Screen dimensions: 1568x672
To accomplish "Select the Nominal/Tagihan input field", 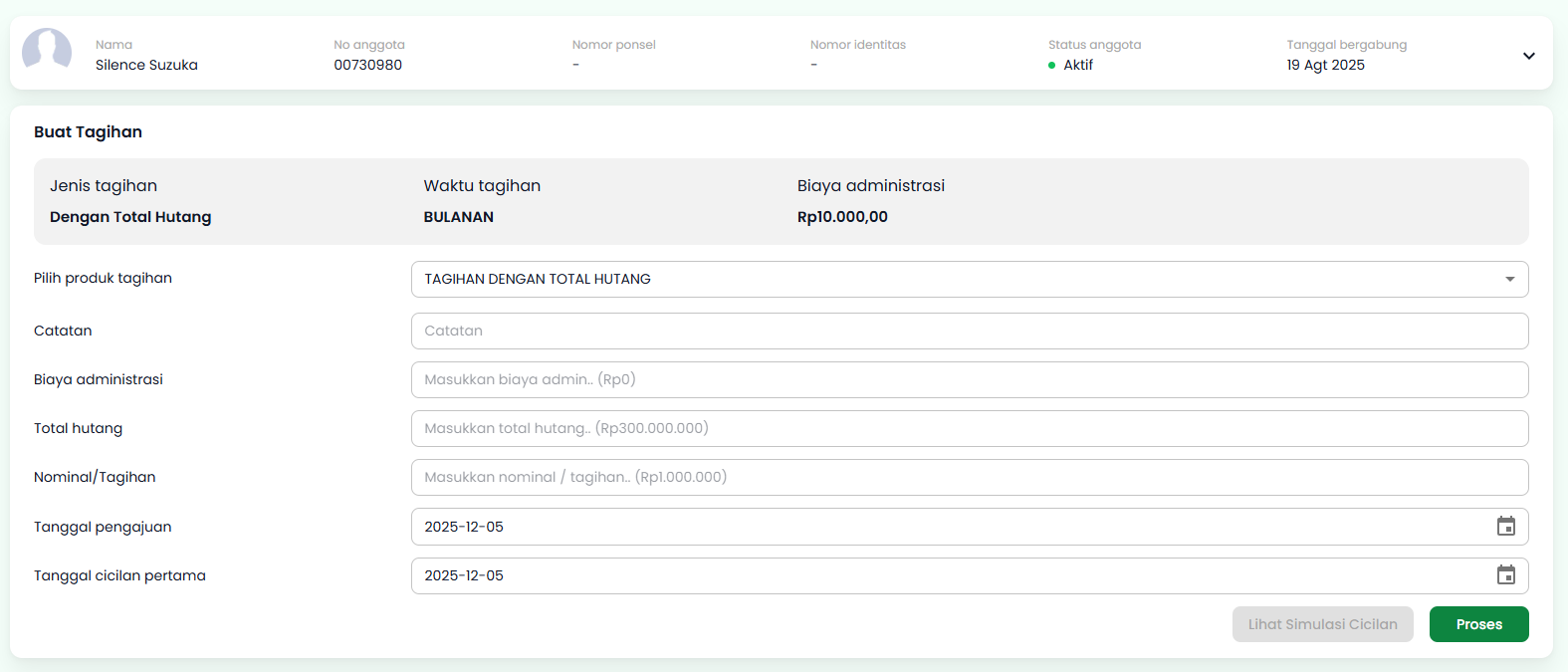I will pyautogui.click(x=969, y=477).
